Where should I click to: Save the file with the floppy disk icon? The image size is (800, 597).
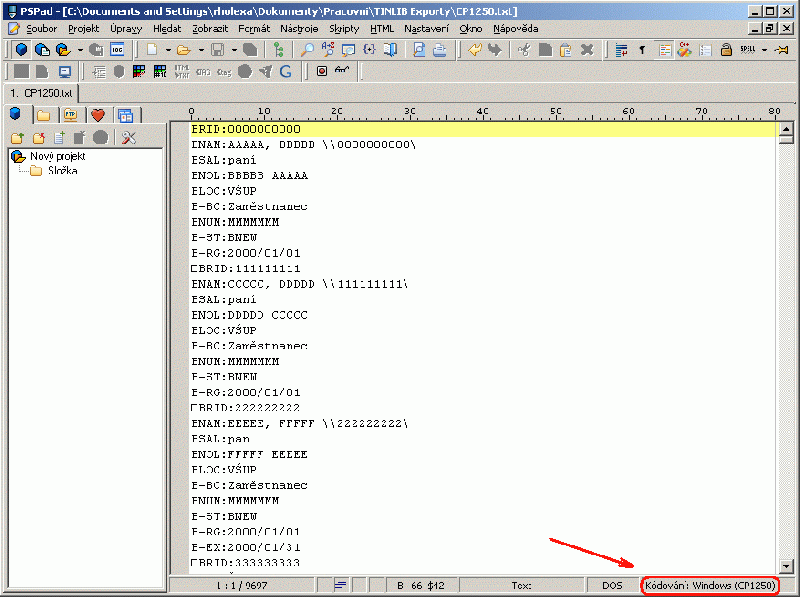pos(218,49)
